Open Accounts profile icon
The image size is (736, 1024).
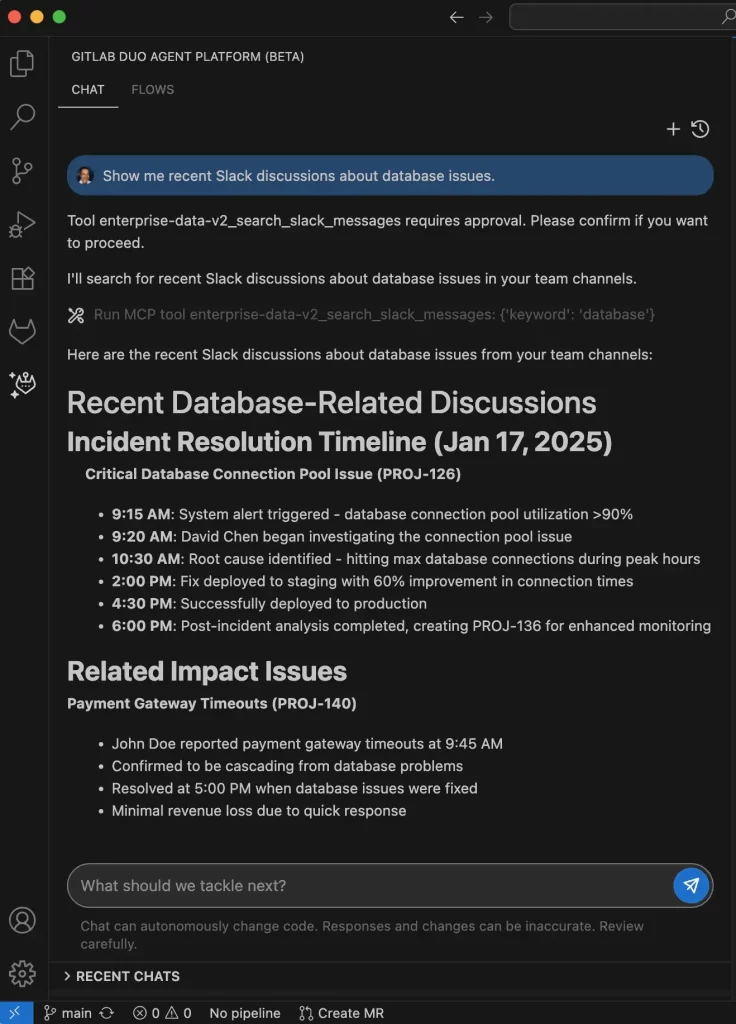(22, 920)
